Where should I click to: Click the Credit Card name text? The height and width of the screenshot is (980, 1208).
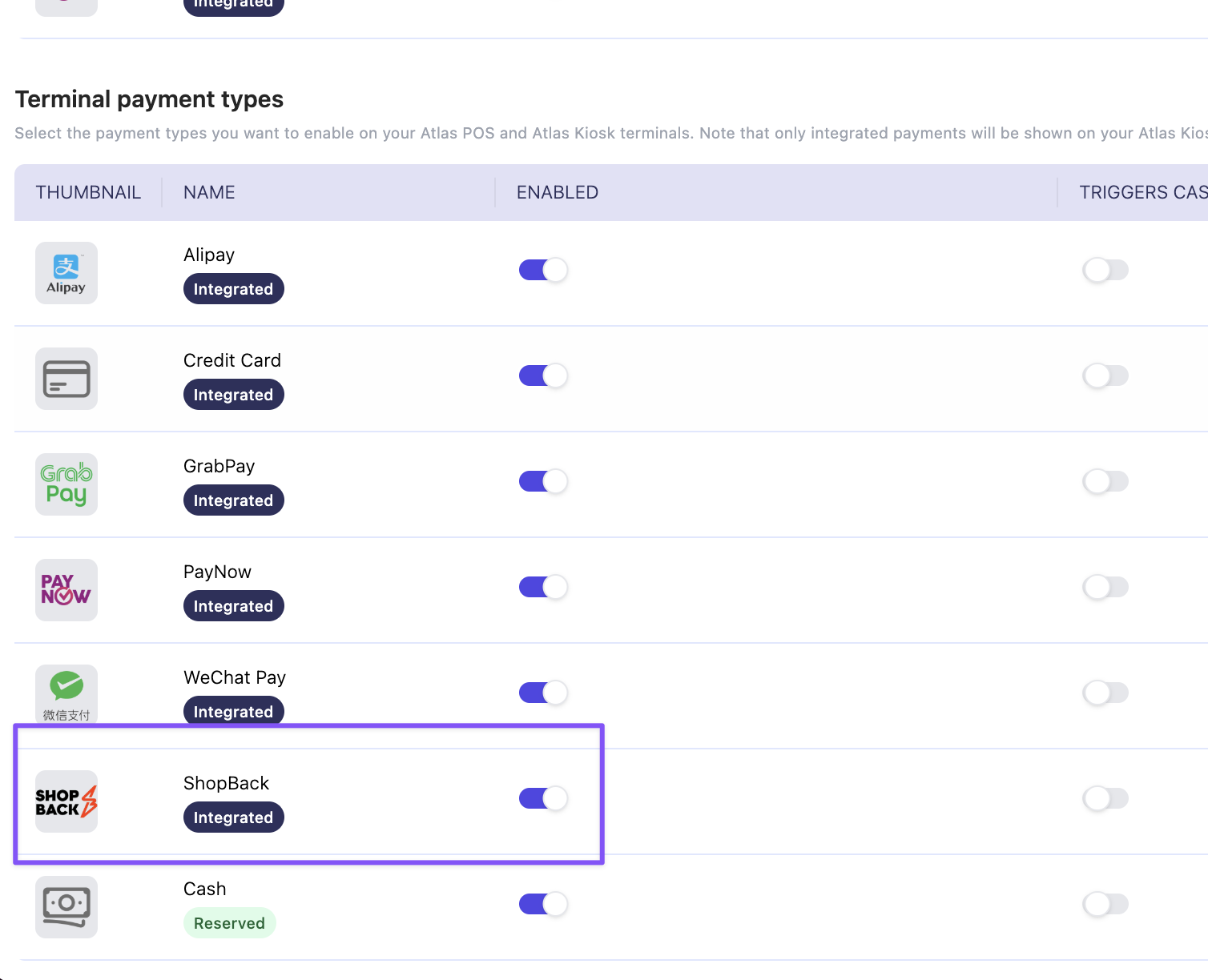coord(232,360)
